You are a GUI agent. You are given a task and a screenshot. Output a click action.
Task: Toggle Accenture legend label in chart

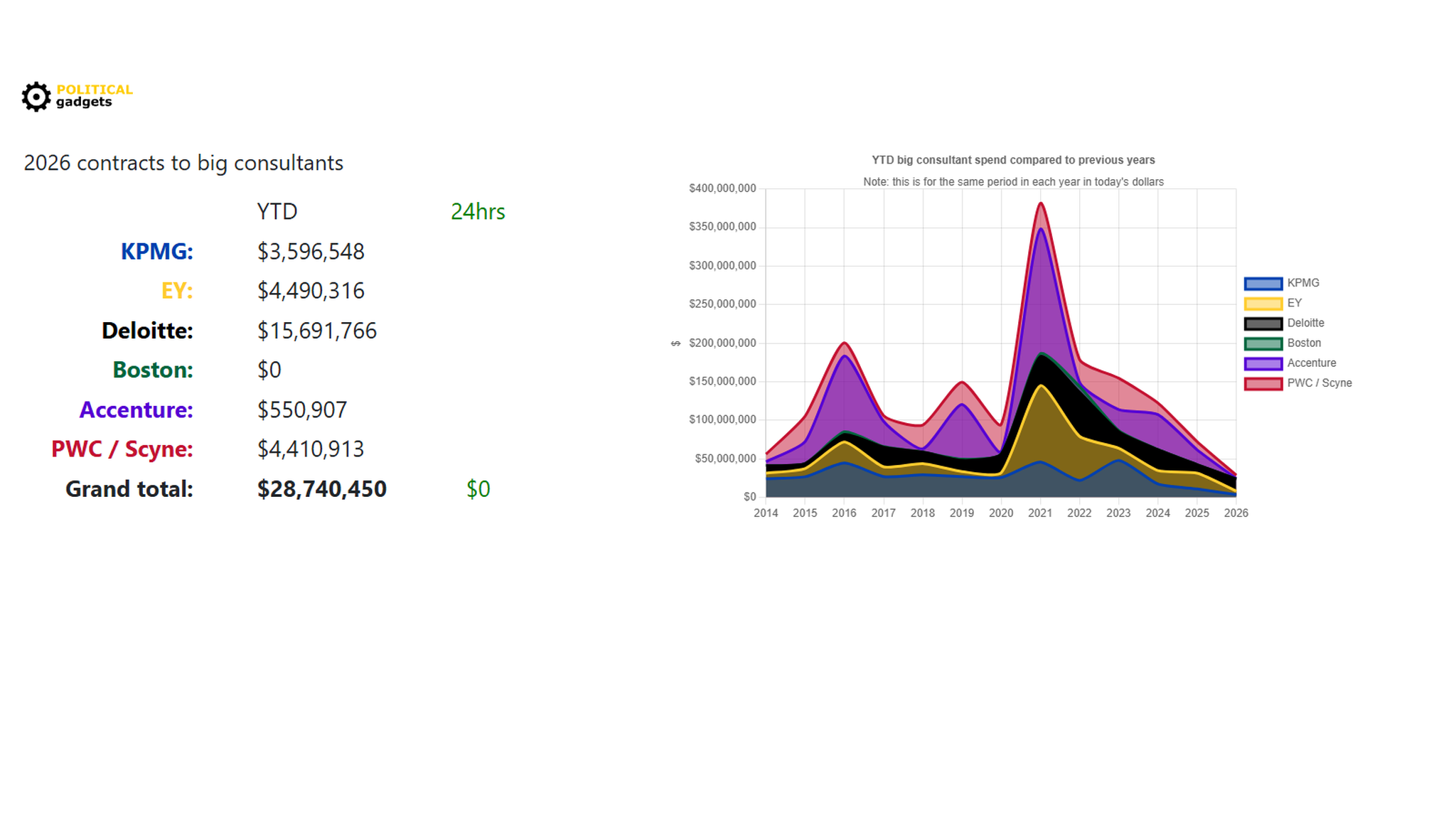coord(1311,363)
